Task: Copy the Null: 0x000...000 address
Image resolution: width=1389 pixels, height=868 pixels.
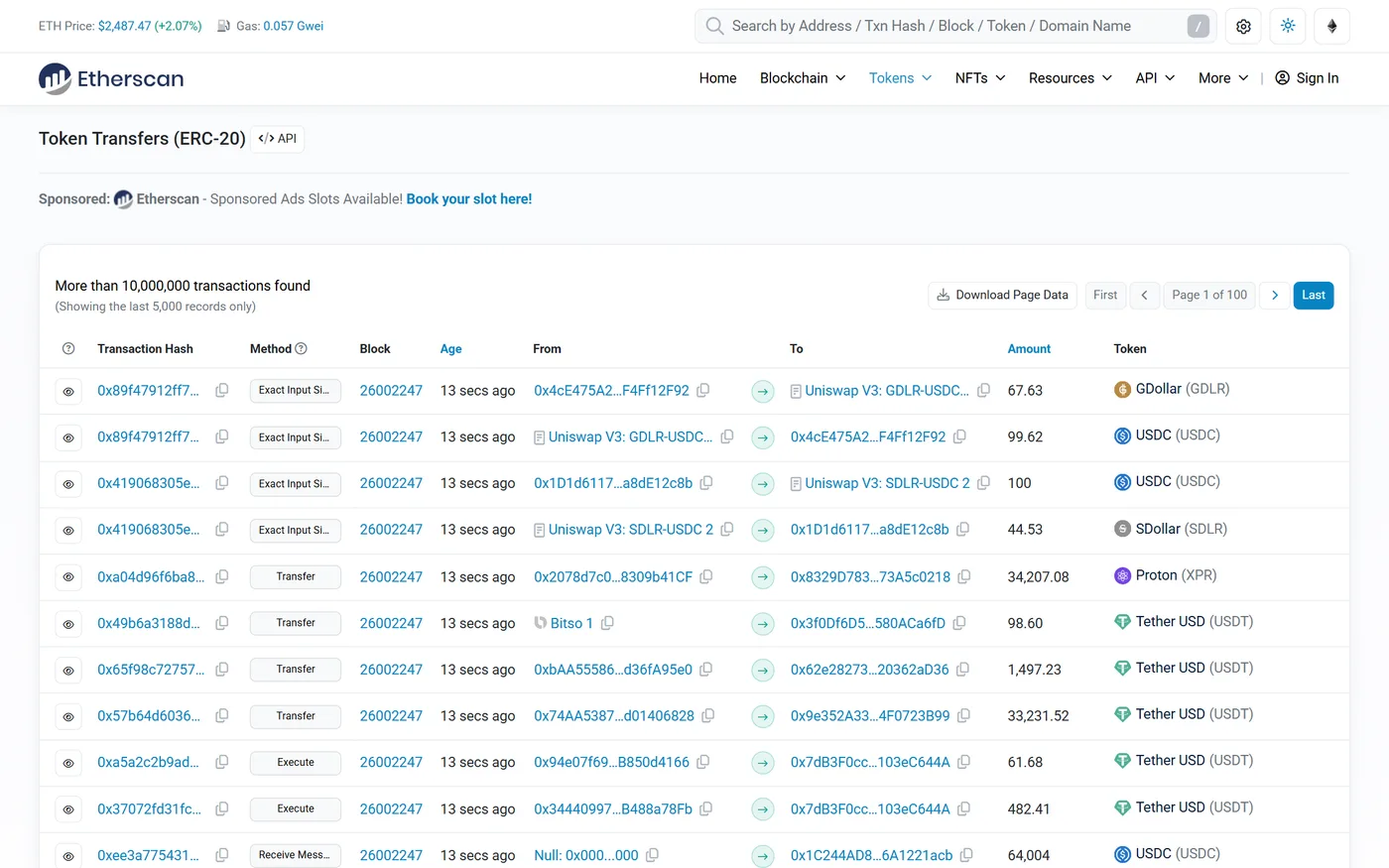Action: tap(652, 855)
